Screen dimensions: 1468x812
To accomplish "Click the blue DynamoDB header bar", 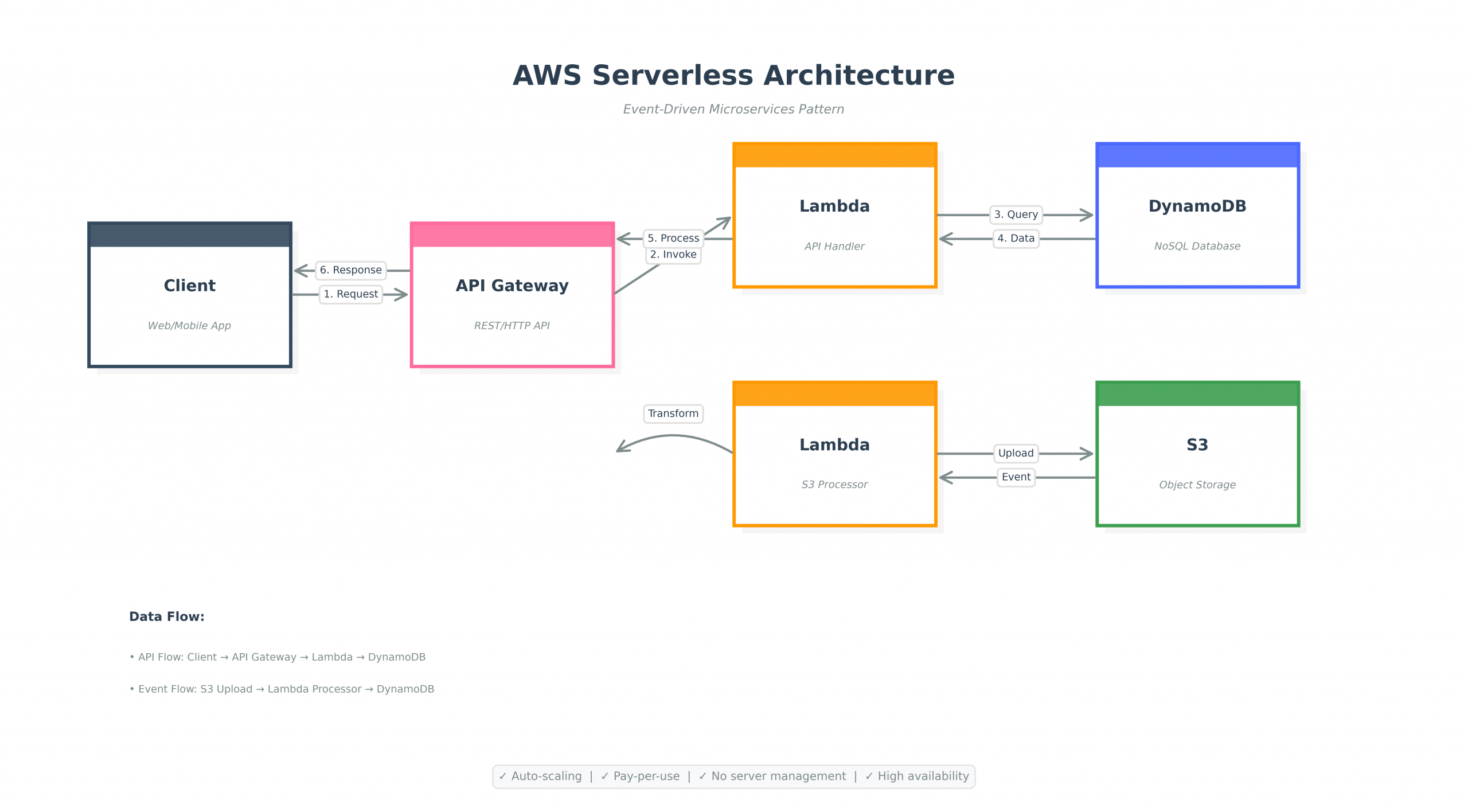I will (1197, 155).
